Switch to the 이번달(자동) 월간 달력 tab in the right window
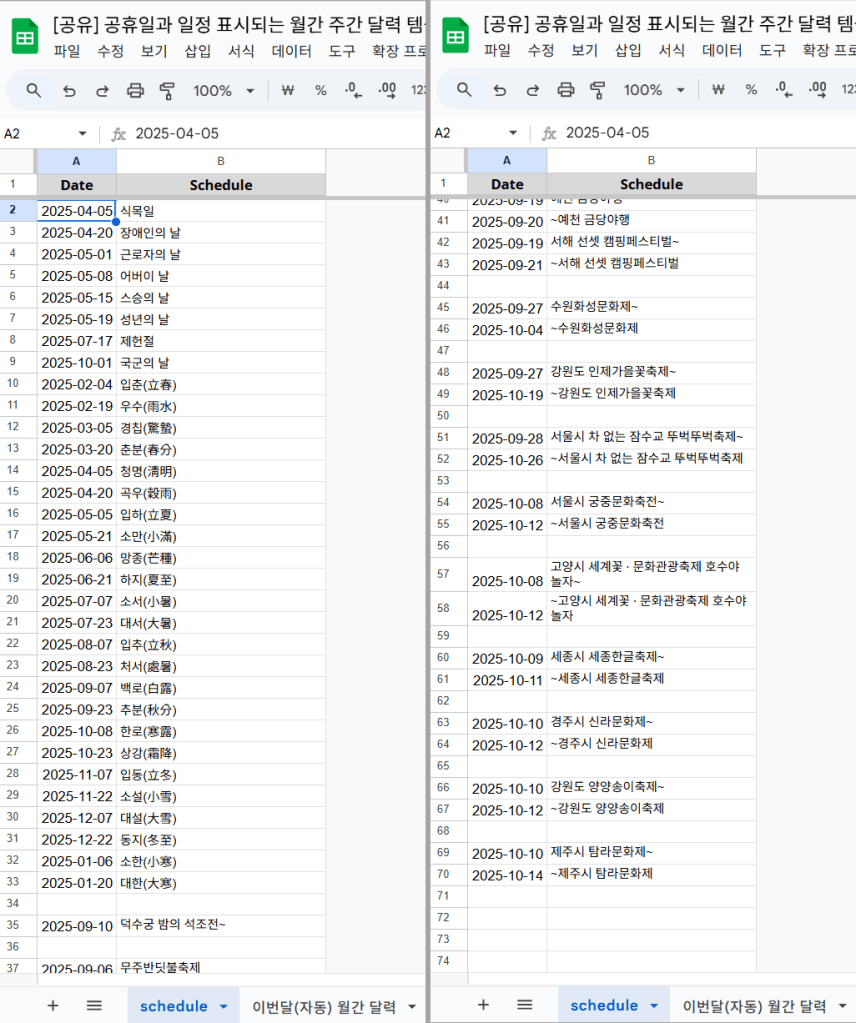Image resolution: width=856 pixels, height=1023 pixels. pos(754,1006)
